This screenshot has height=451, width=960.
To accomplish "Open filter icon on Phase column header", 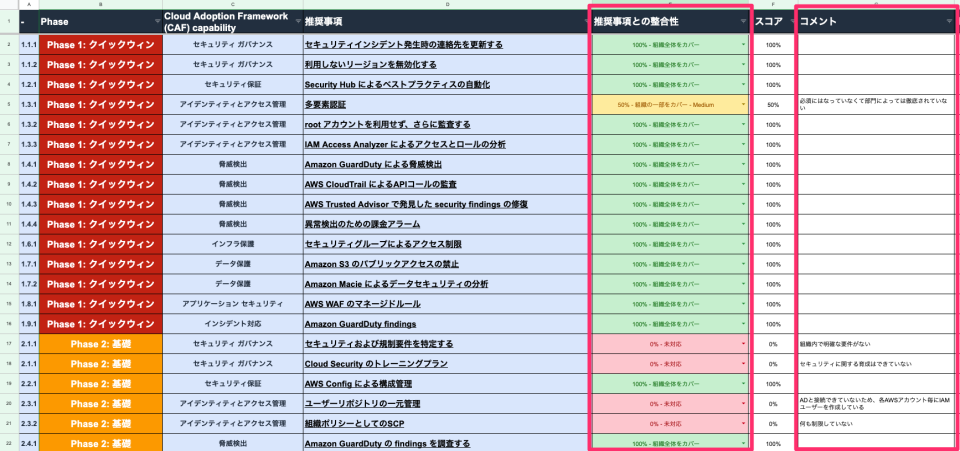I will (156, 22).
